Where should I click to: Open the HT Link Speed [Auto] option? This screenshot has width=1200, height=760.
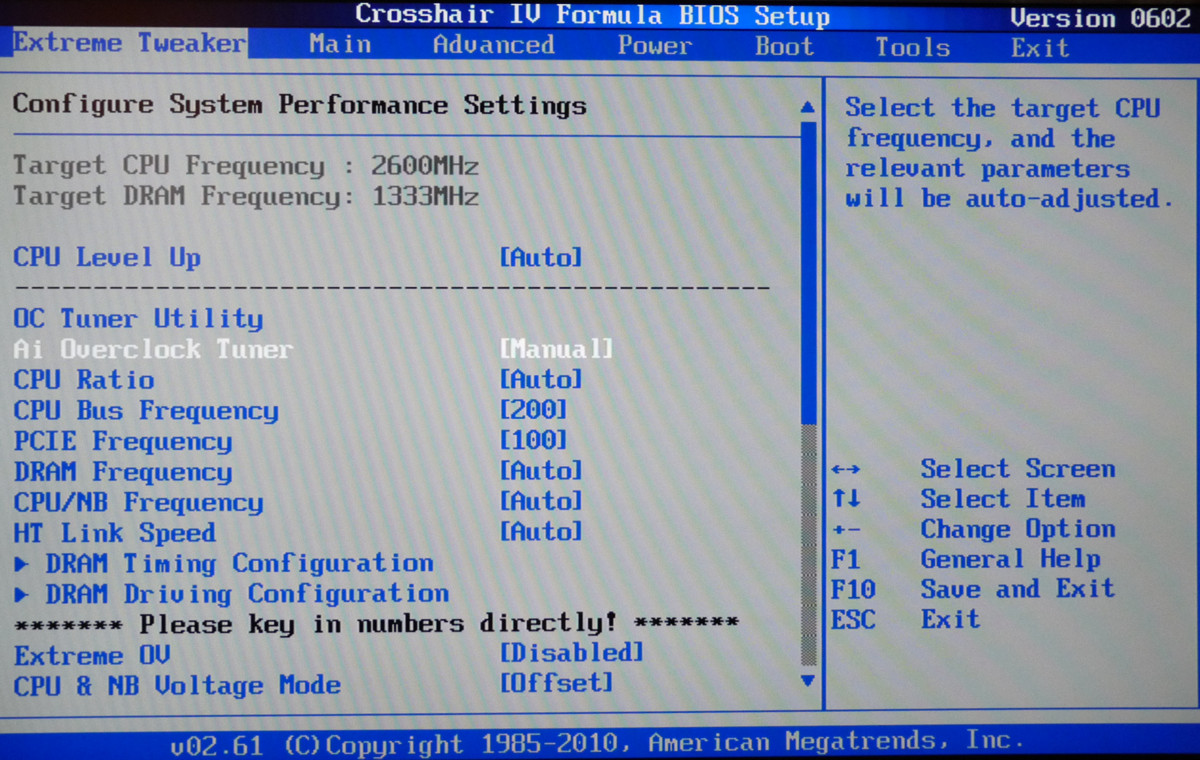point(541,532)
